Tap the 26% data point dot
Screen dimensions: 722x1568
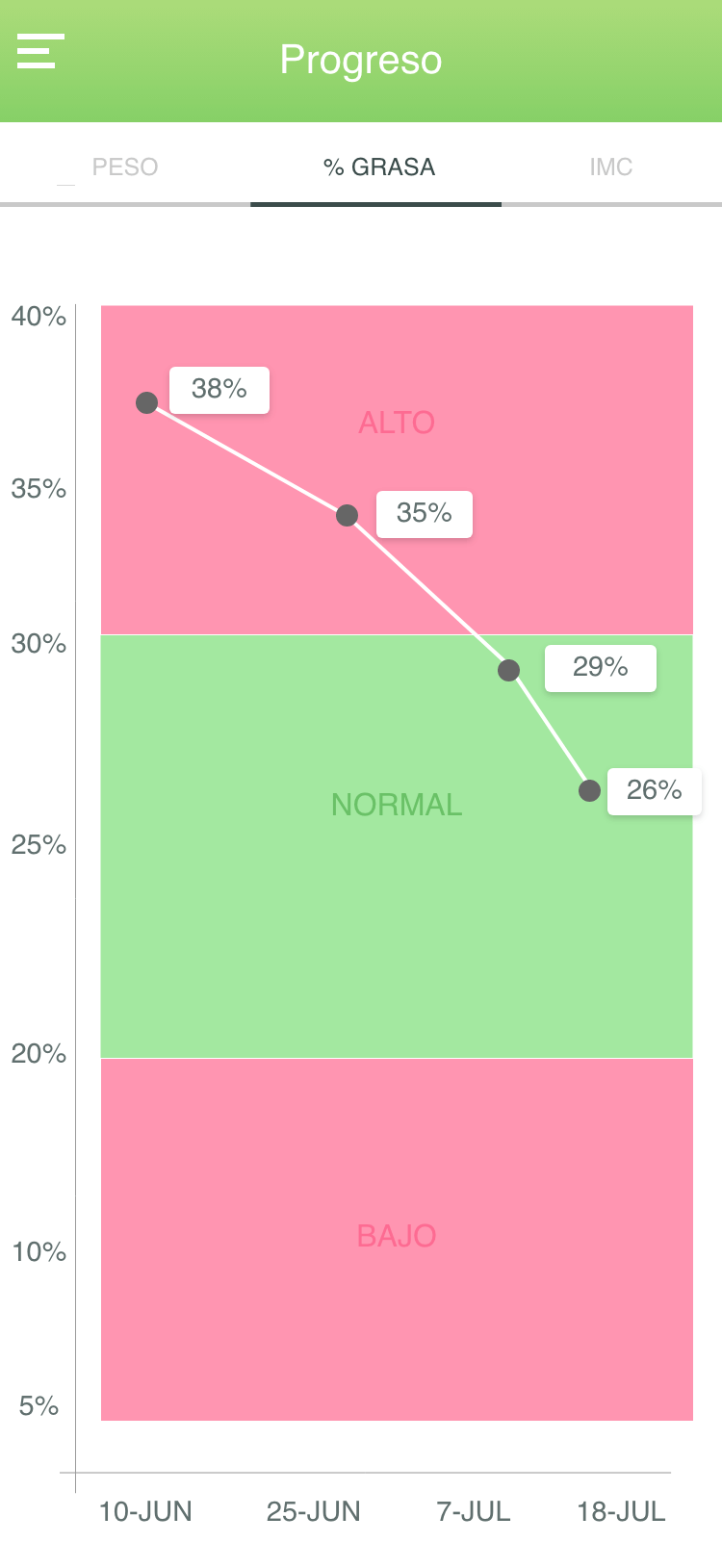[x=589, y=790]
